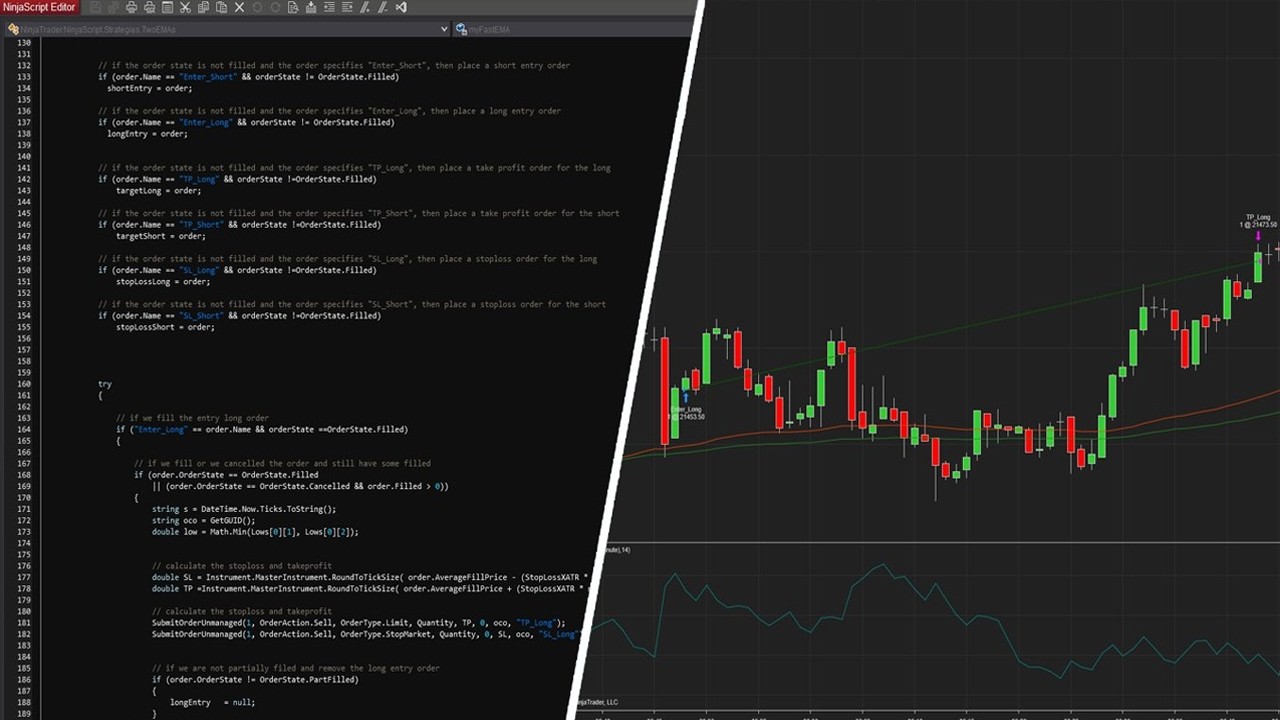Click 'stopLossShort = order;' on line 155
1280x720 pixels.
click(165, 327)
